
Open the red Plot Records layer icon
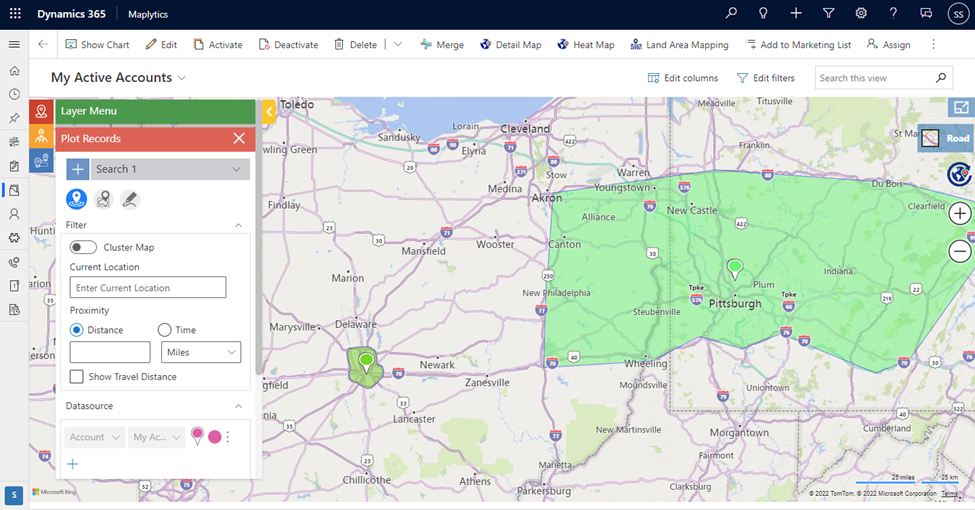pyautogui.click(x=41, y=111)
